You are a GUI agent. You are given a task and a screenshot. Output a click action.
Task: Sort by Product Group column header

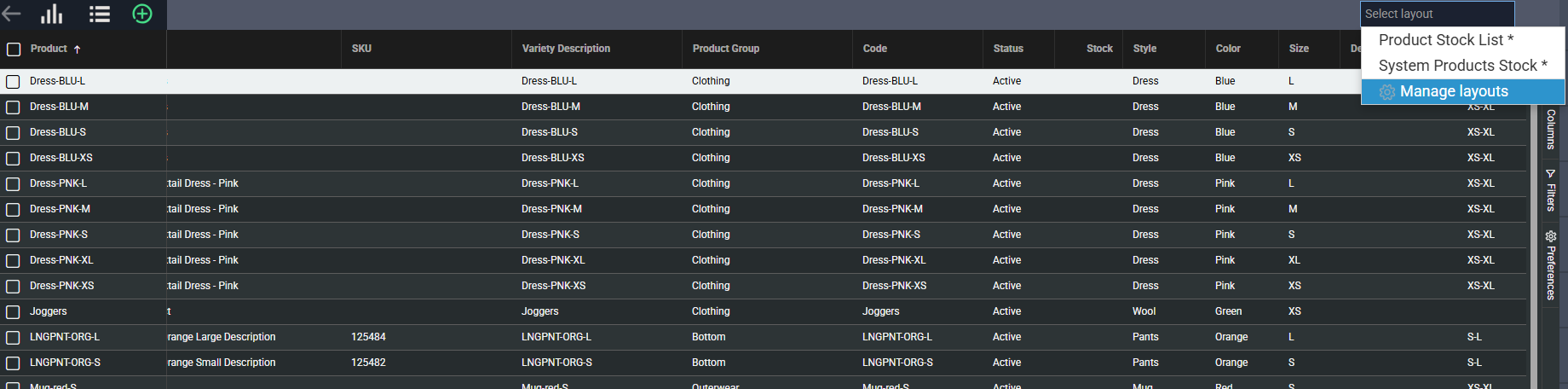point(726,49)
